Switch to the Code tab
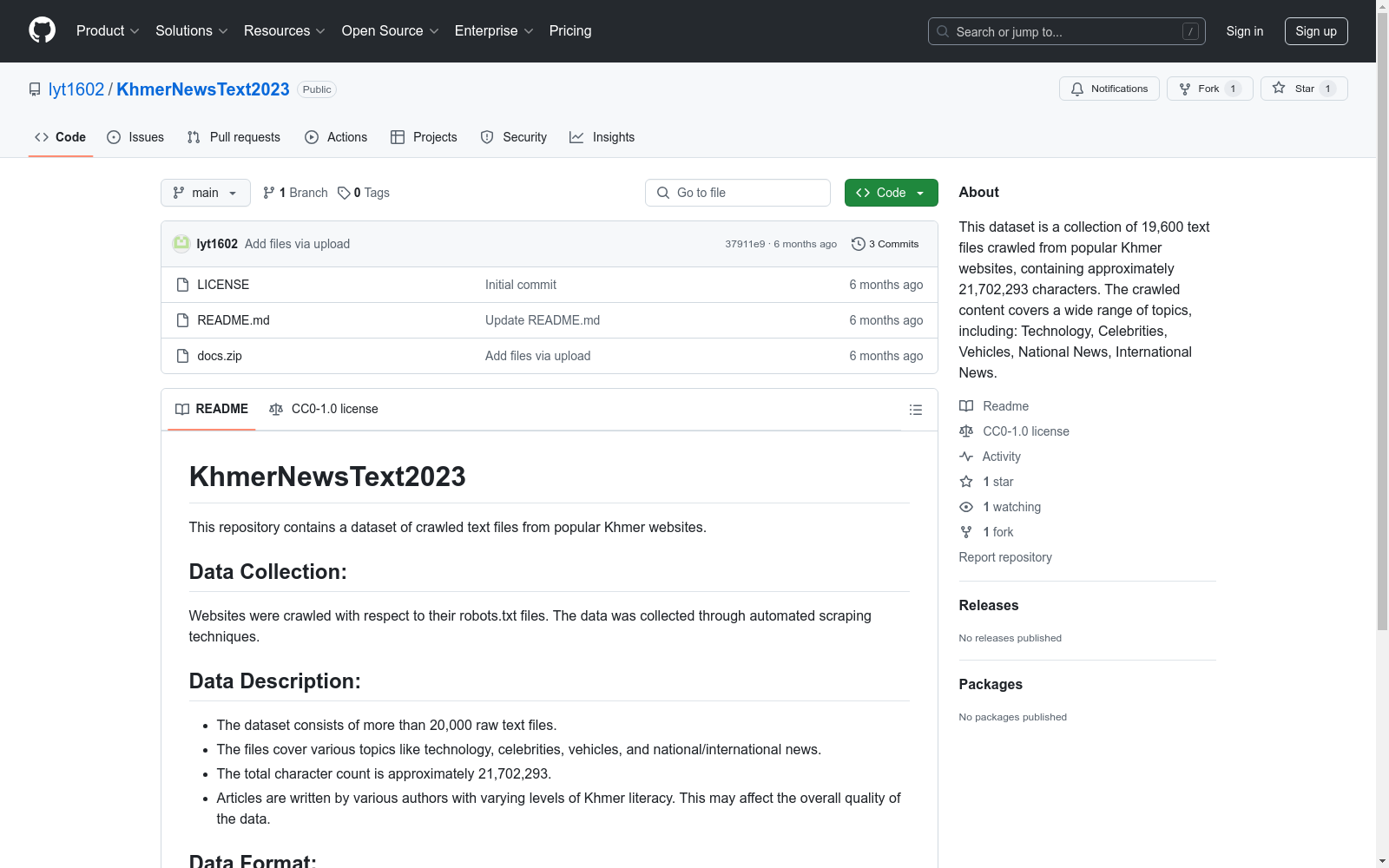 (x=61, y=137)
